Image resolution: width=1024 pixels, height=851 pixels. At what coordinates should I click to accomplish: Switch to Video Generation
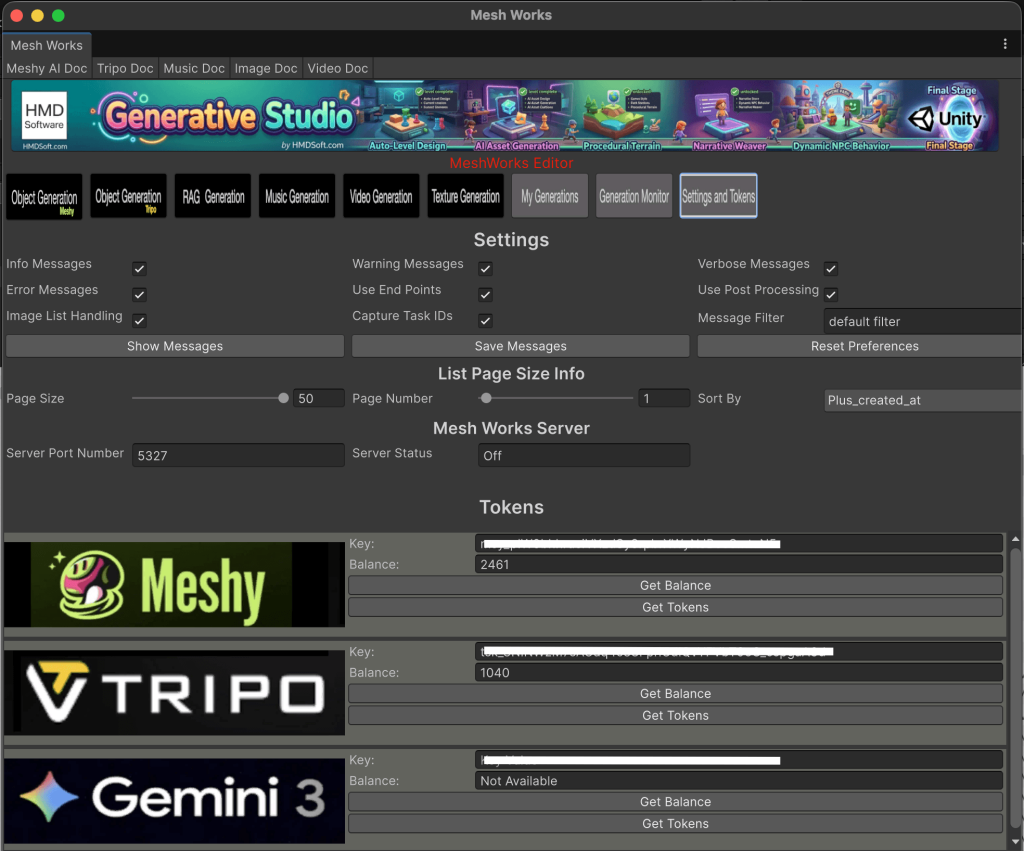[381, 196]
